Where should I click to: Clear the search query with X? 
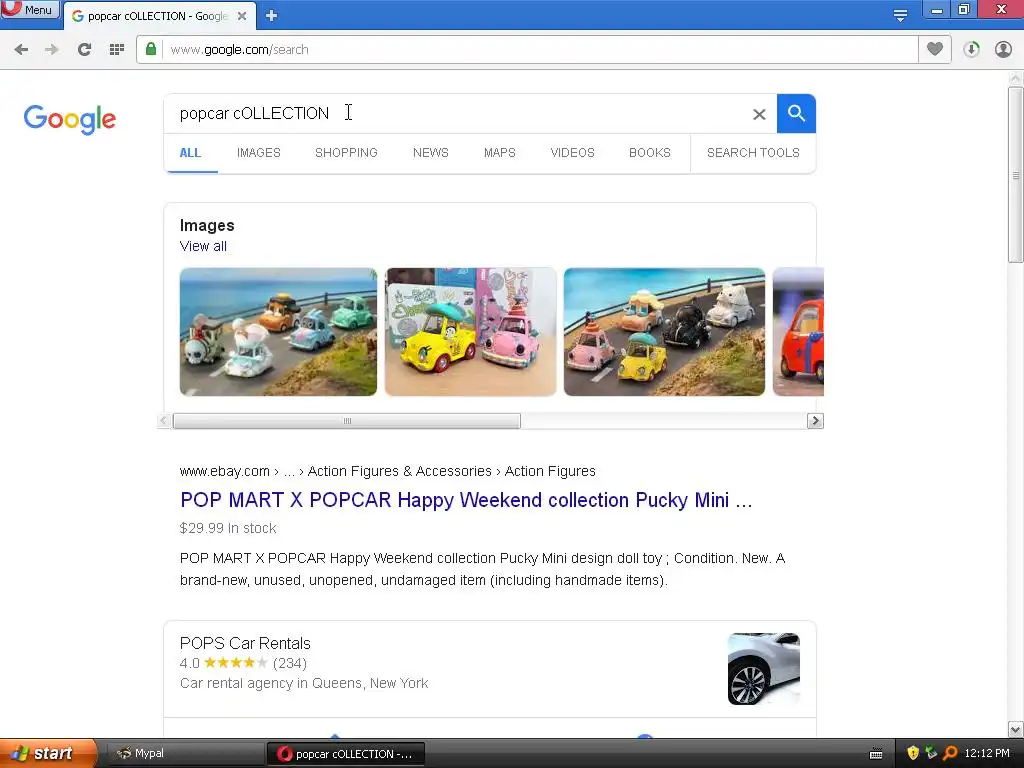pos(759,114)
